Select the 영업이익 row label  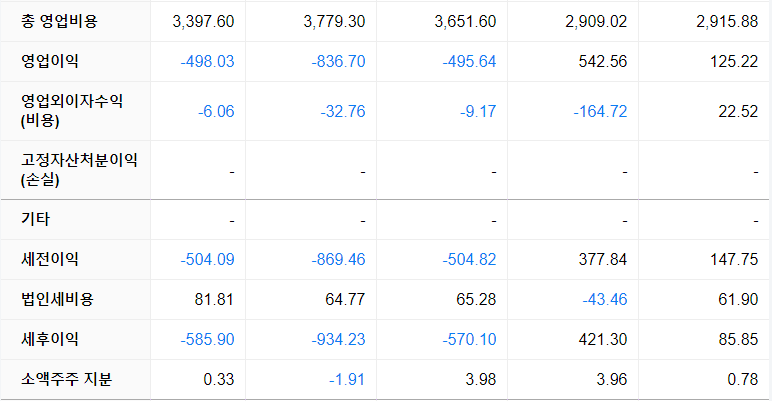click(x=50, y=61)
